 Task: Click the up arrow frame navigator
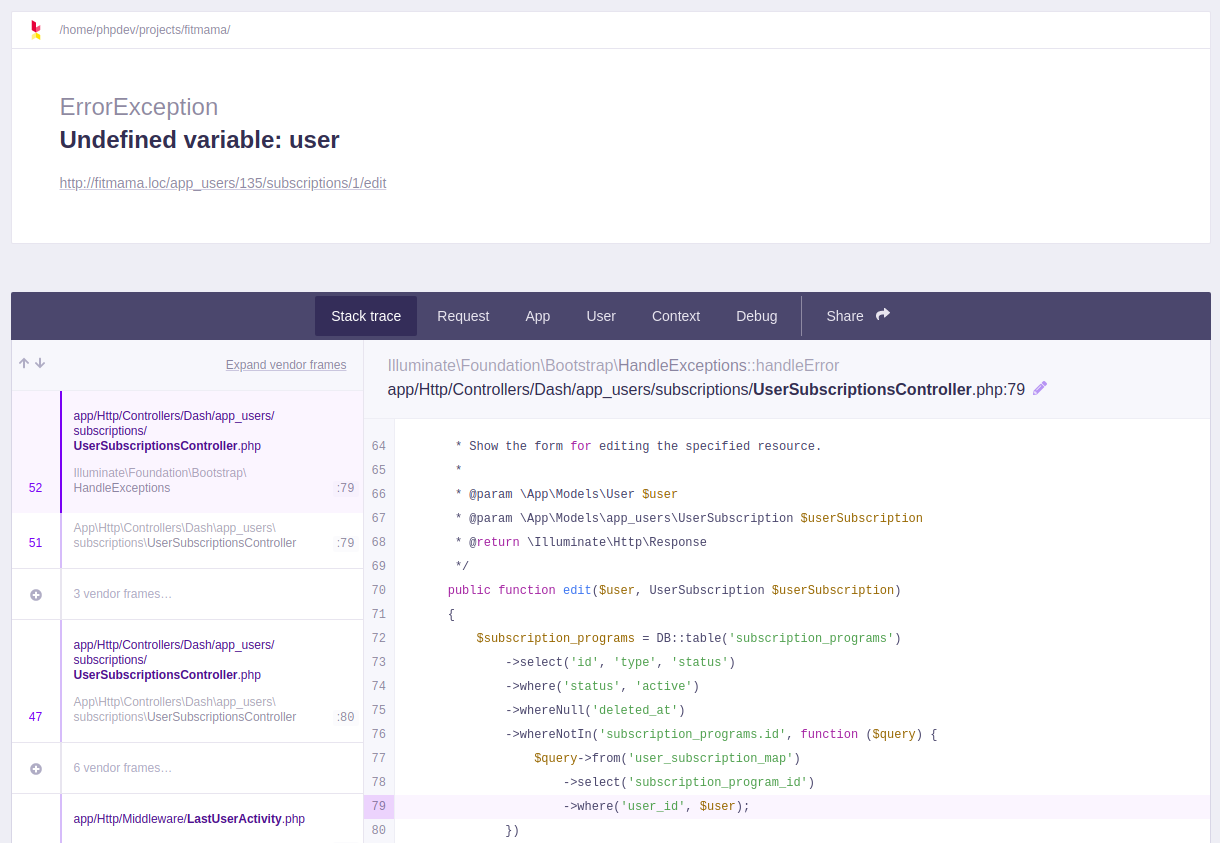(x=24, y=363)
